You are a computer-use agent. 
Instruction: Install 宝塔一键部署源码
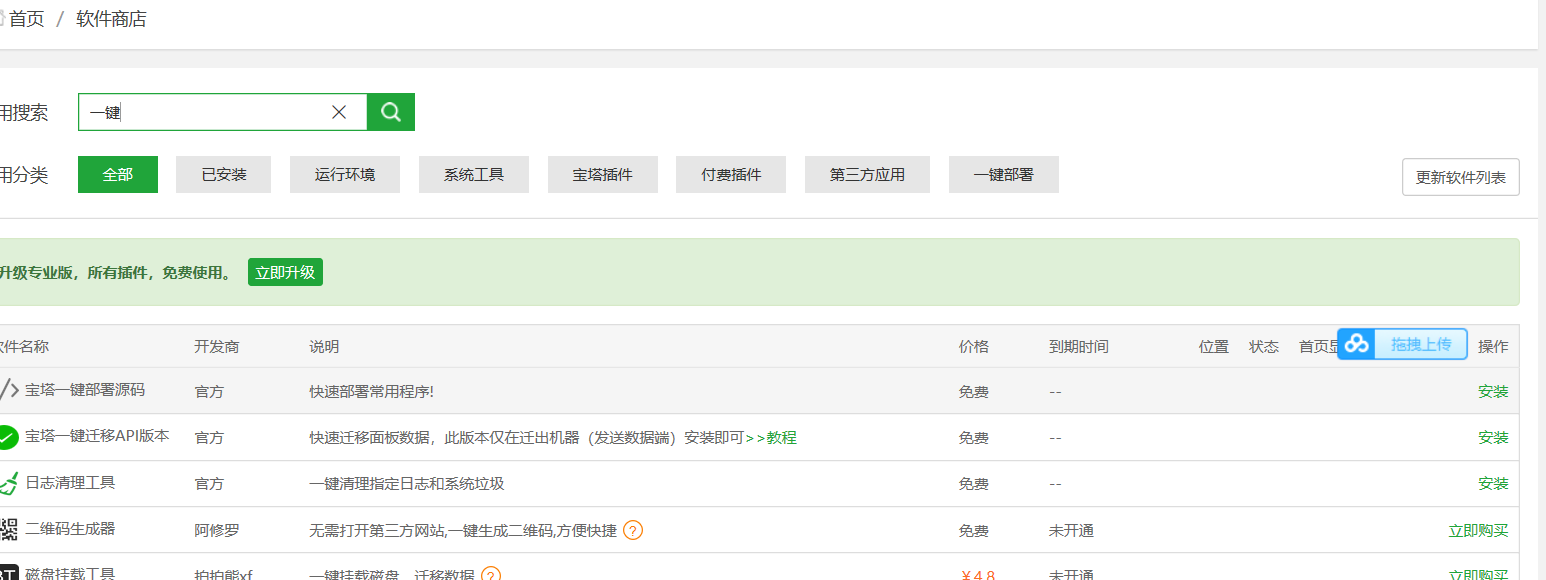coord(1493,391)
